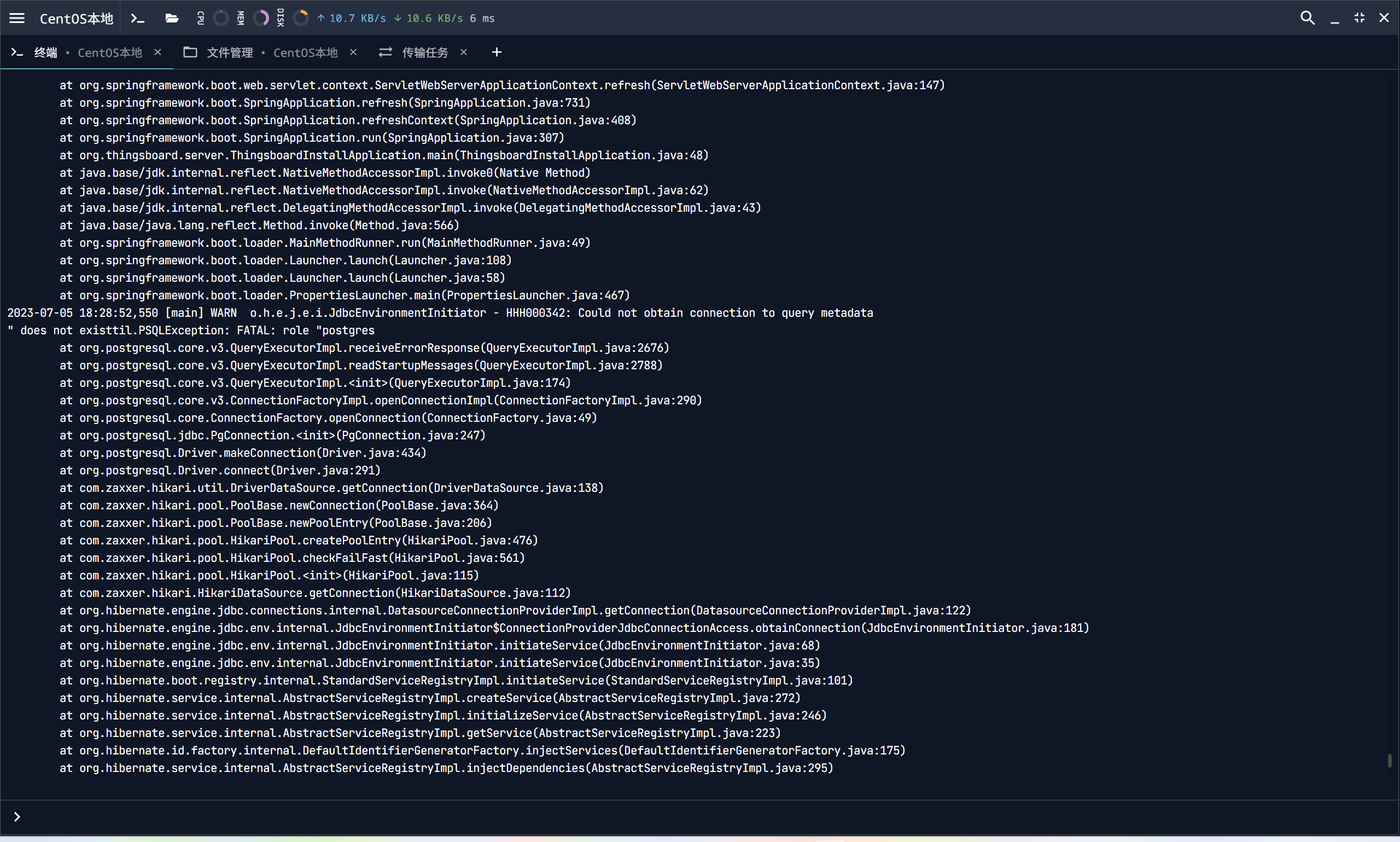The width and height of the screenshot is (1400, 842).
Task: Close the 传输任务 tab
Action: [464, 52]
